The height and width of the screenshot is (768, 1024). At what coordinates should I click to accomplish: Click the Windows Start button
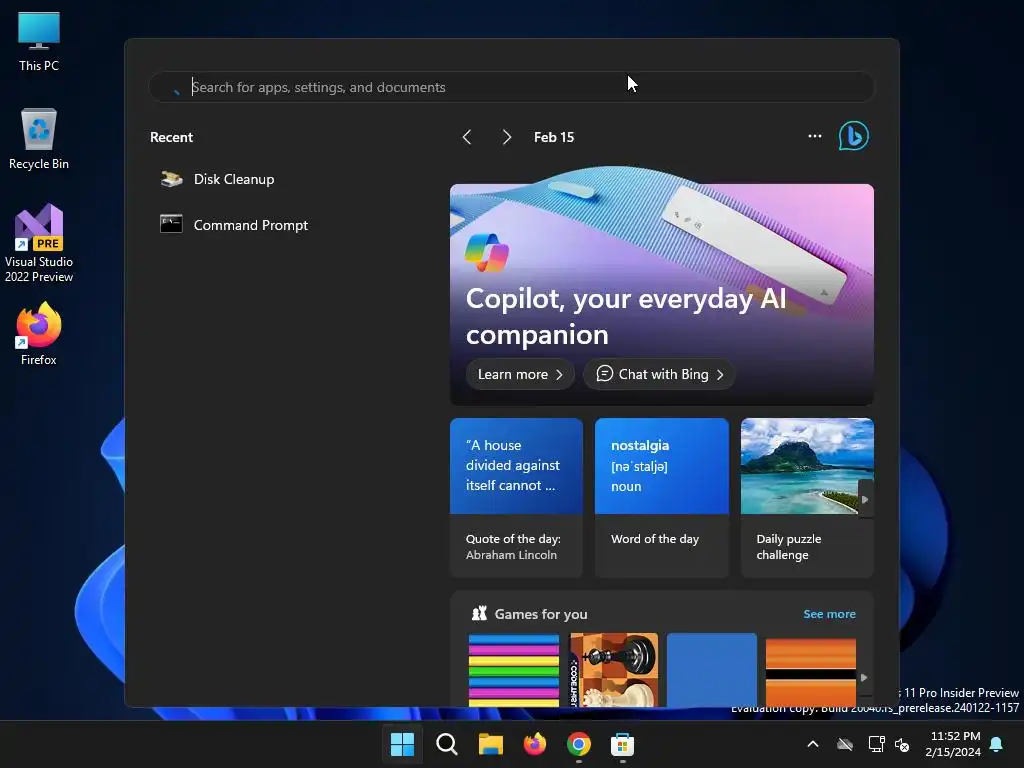tap(402, 744)
